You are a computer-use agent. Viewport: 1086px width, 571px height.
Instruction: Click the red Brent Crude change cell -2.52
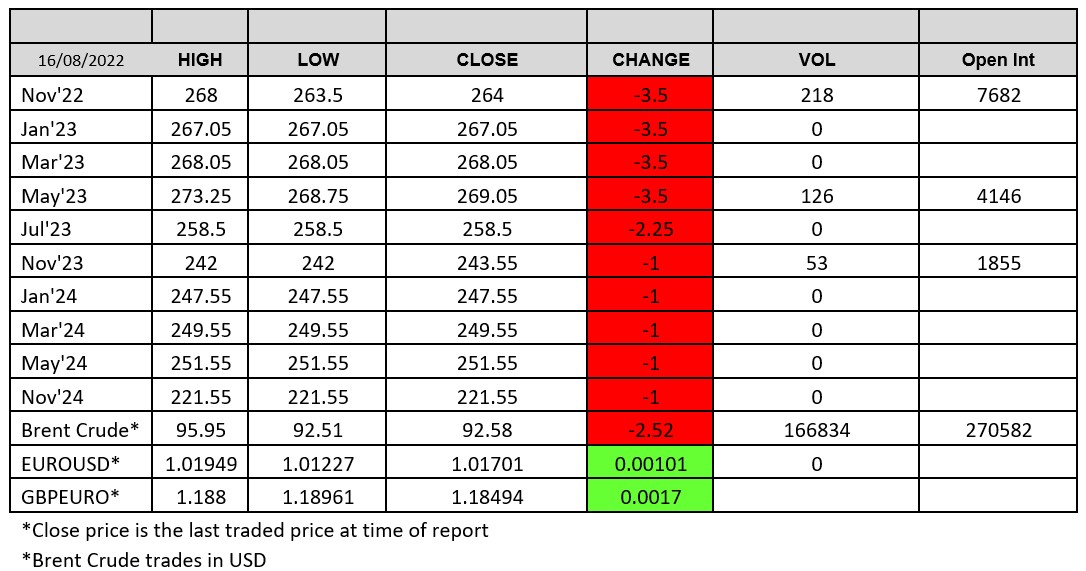[x=650, y=431]
